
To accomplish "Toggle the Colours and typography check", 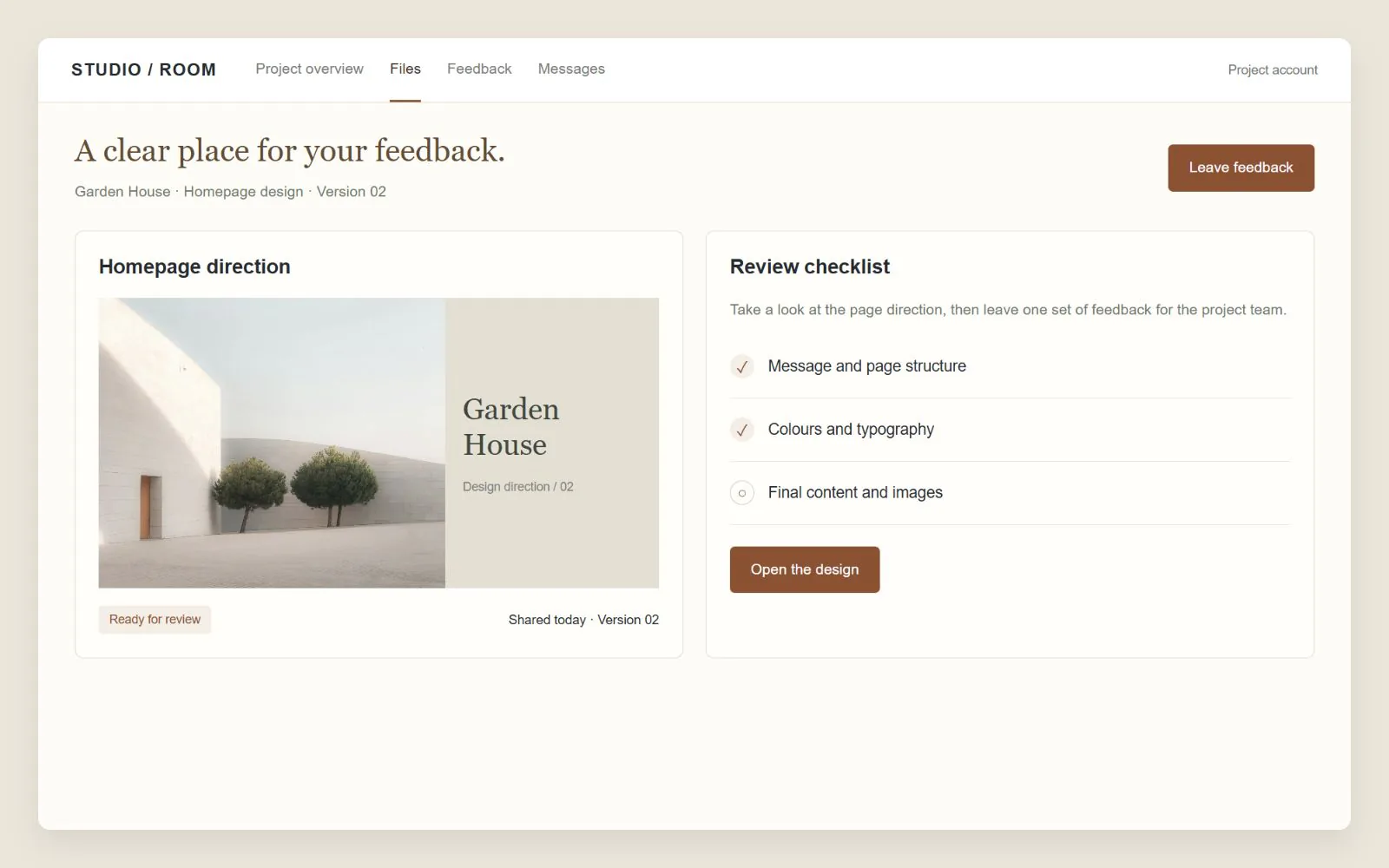I will pos(741,430).
